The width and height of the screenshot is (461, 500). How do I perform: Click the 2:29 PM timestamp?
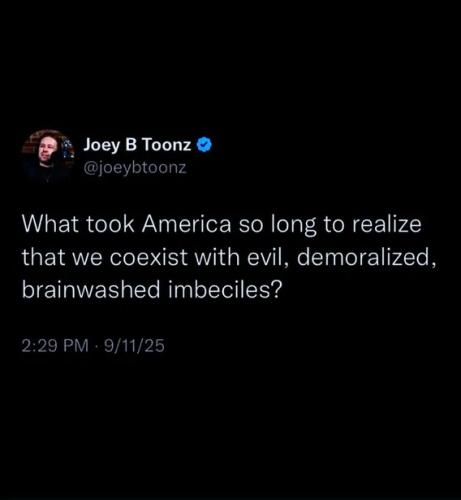tap(55, 346)
